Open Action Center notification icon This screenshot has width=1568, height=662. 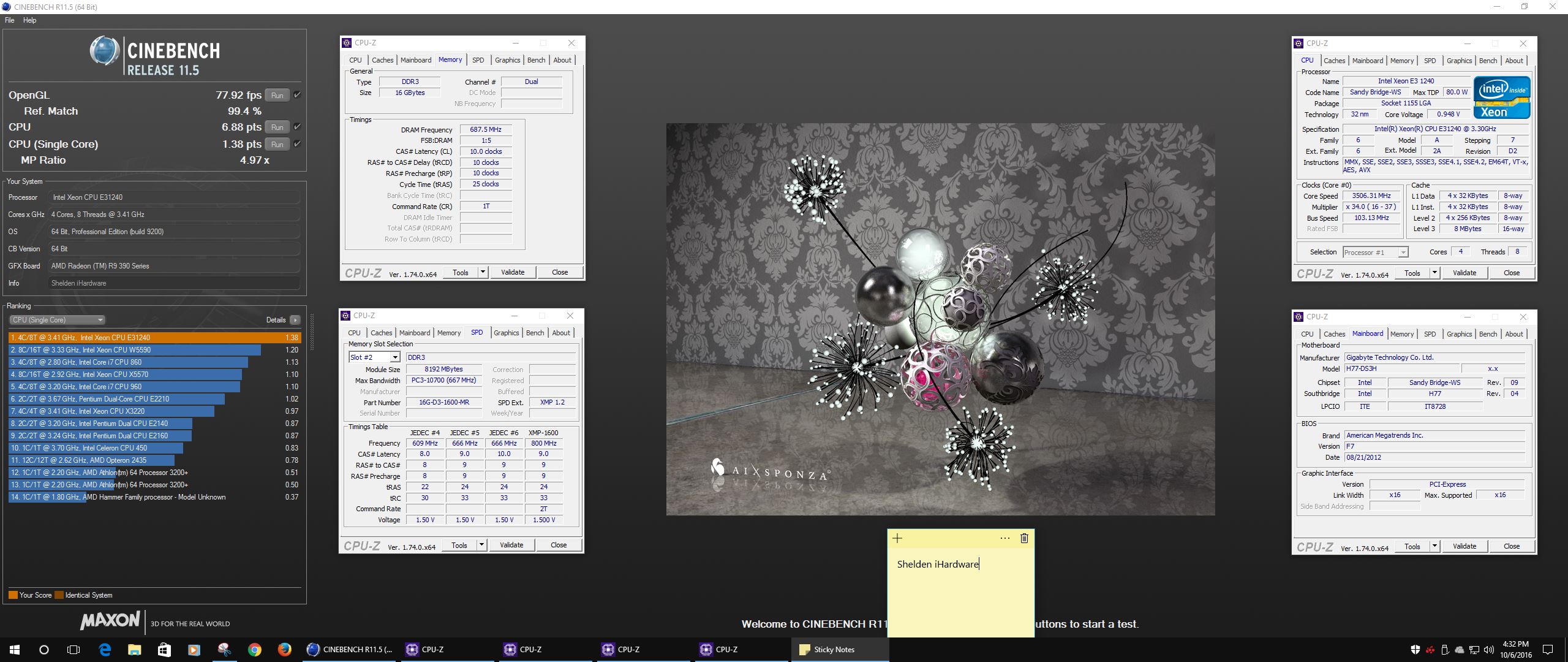pyautogui.click(x=1548, y=650)
